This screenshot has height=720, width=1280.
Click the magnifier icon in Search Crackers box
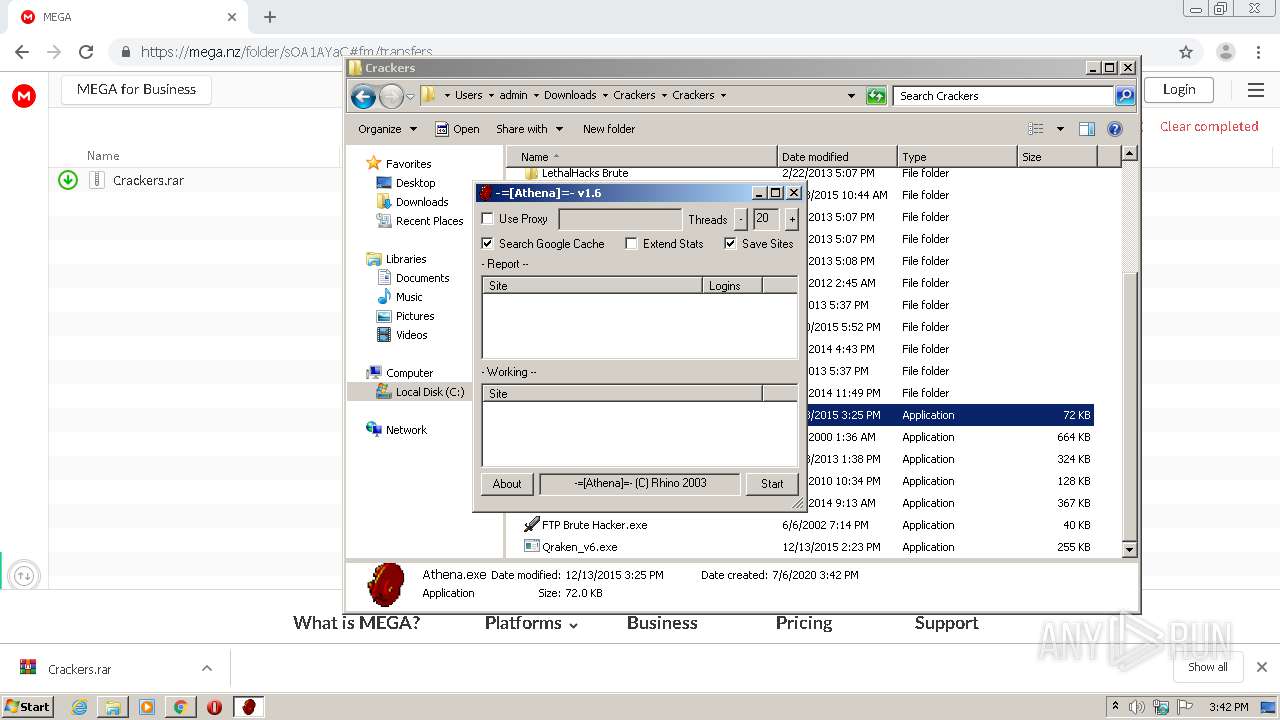(x=1125, y=96)
